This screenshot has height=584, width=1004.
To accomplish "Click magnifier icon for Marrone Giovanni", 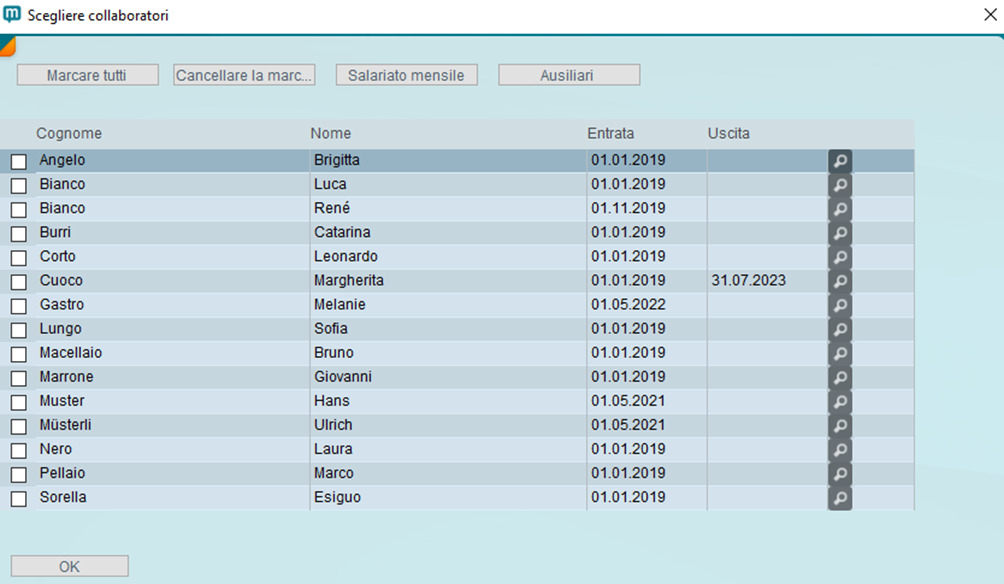I will point(840,377).
